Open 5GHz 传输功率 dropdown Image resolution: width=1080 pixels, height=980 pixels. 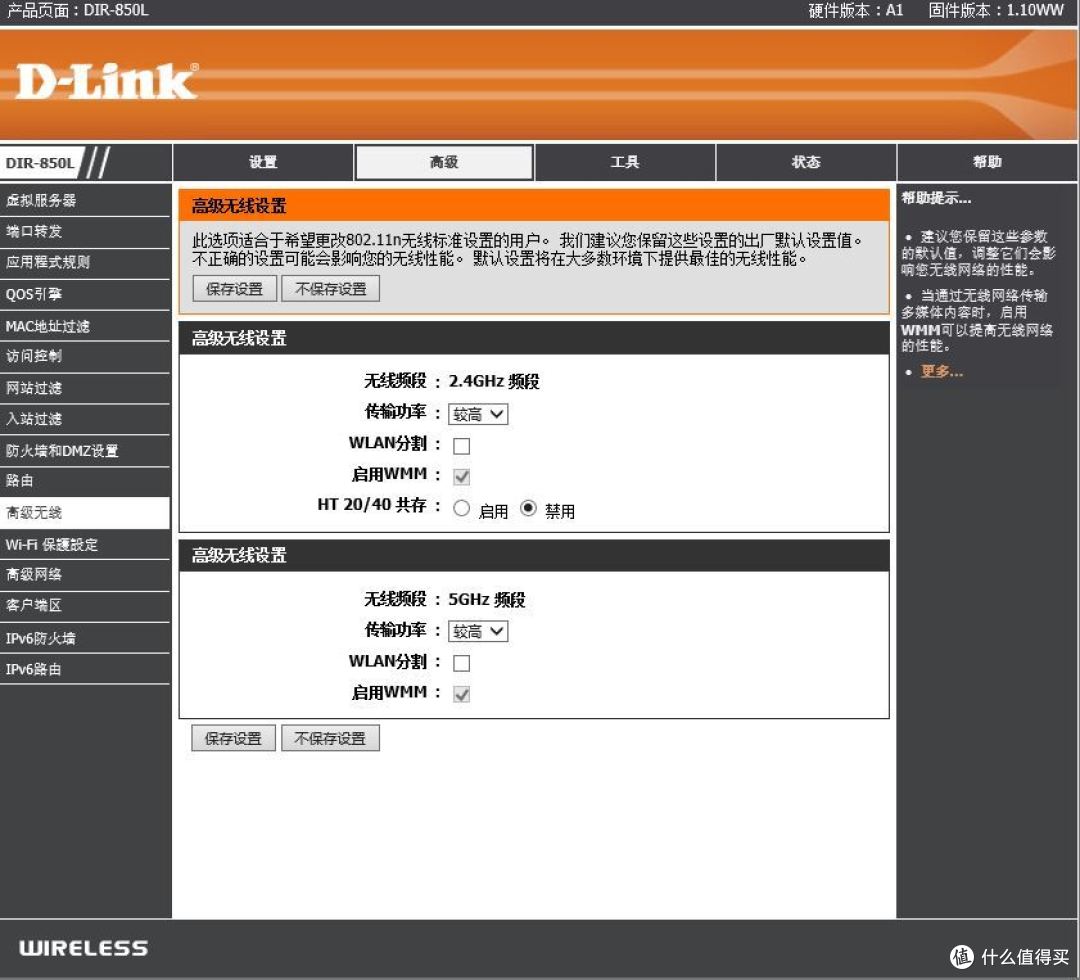click(x=478, y=632)
